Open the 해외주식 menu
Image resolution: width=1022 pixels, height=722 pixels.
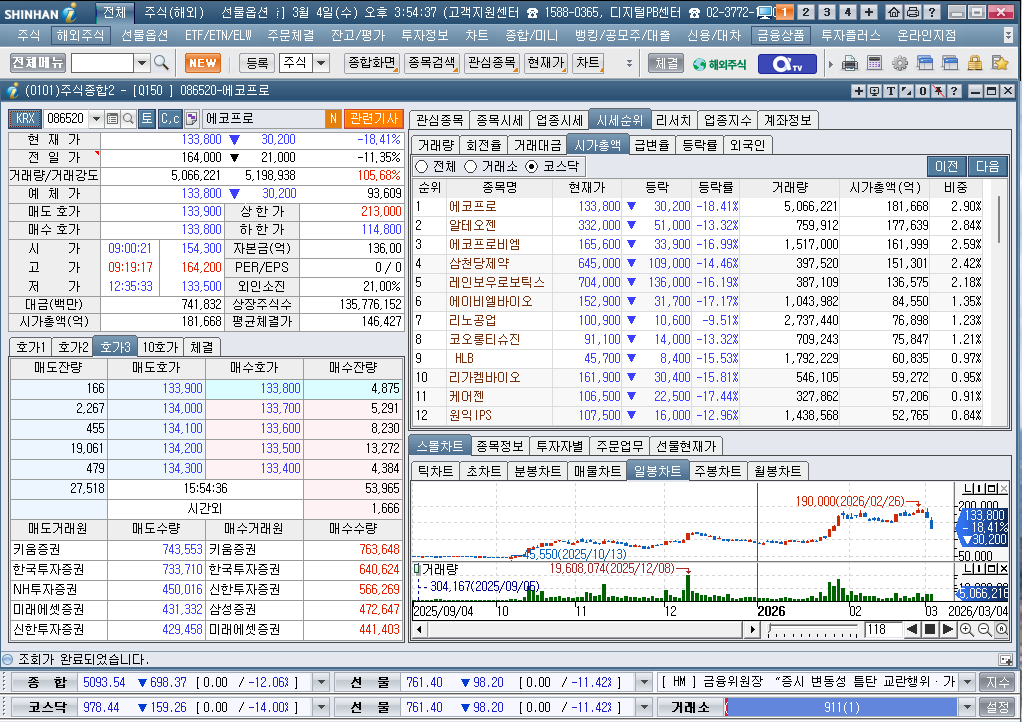click(80, 35)
